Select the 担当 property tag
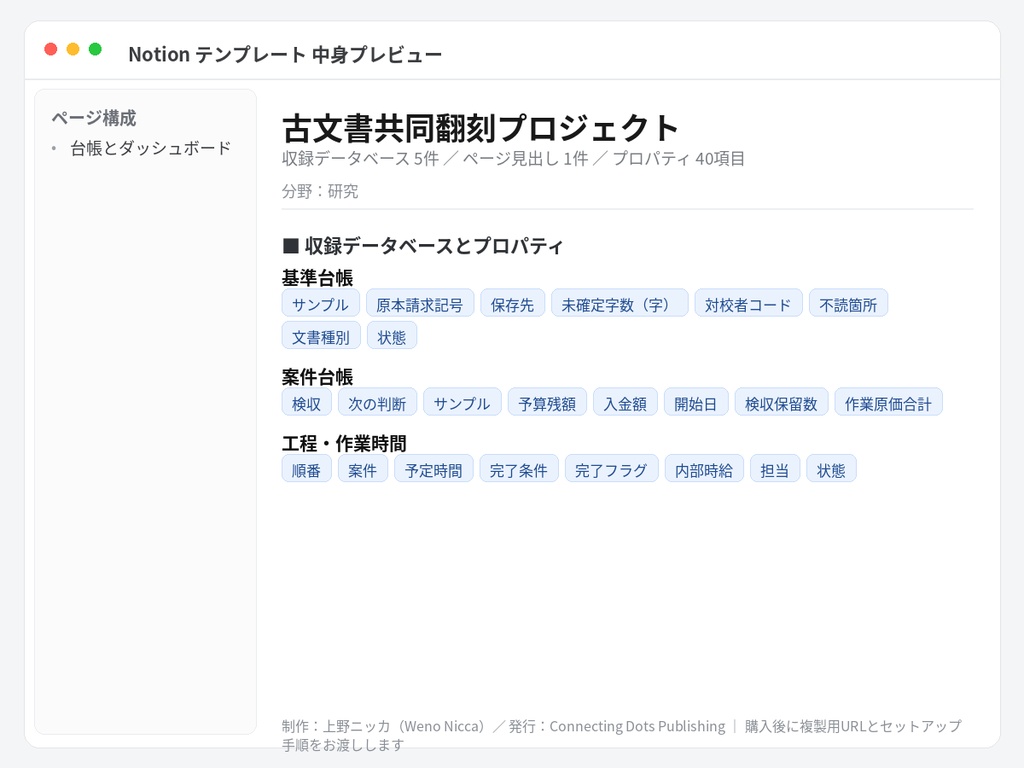The width and height of the screenshot is (1024, 768). tap(775, 469)
